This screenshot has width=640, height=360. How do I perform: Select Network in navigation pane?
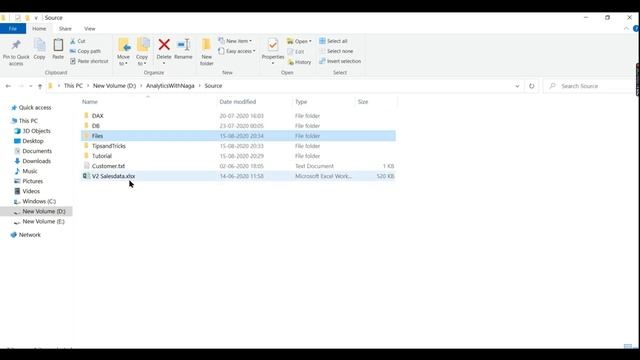pyautogui.click(x=29, y=235)
